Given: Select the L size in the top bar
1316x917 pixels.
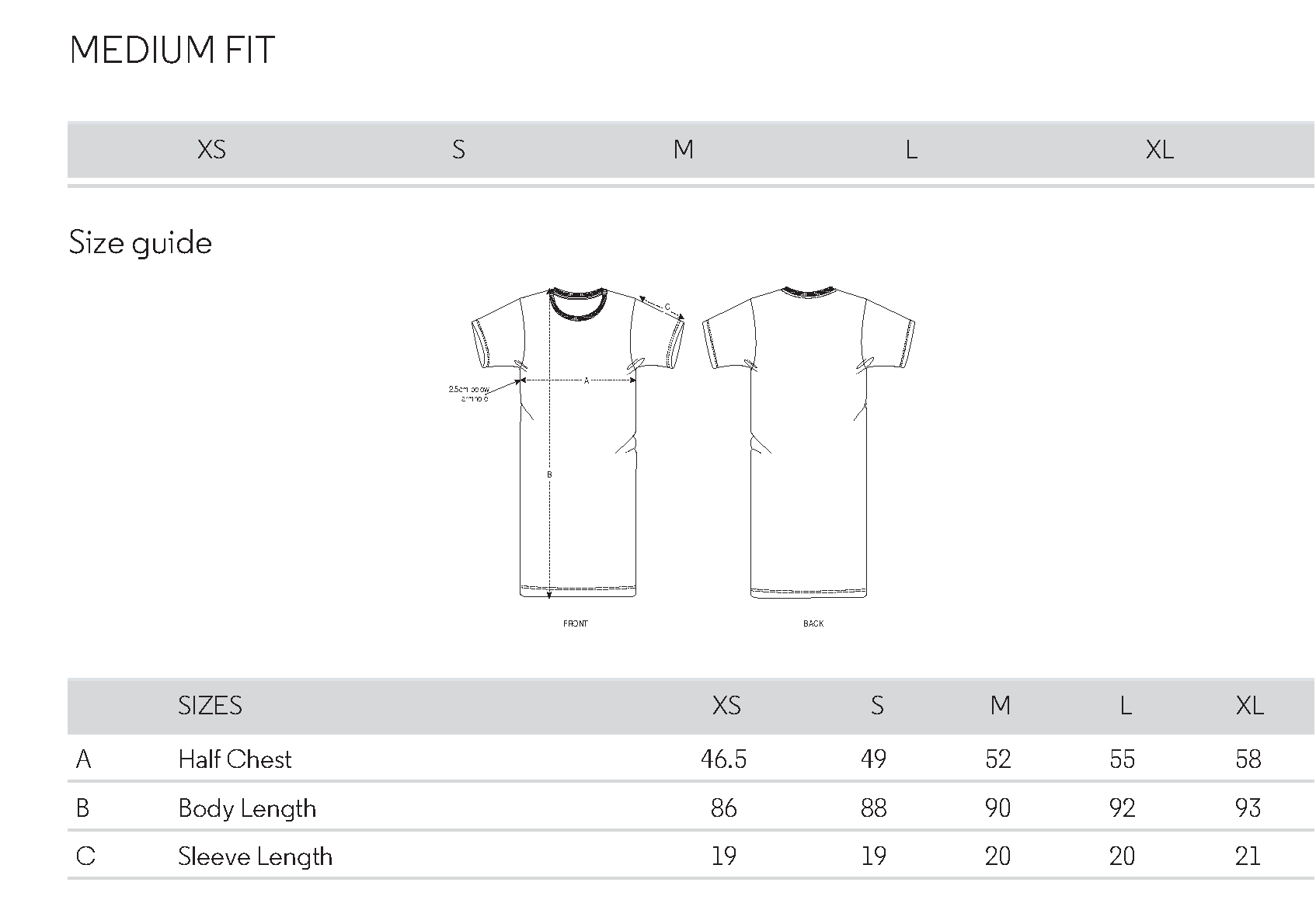Looking at the screenshot, I should point(911,149).
